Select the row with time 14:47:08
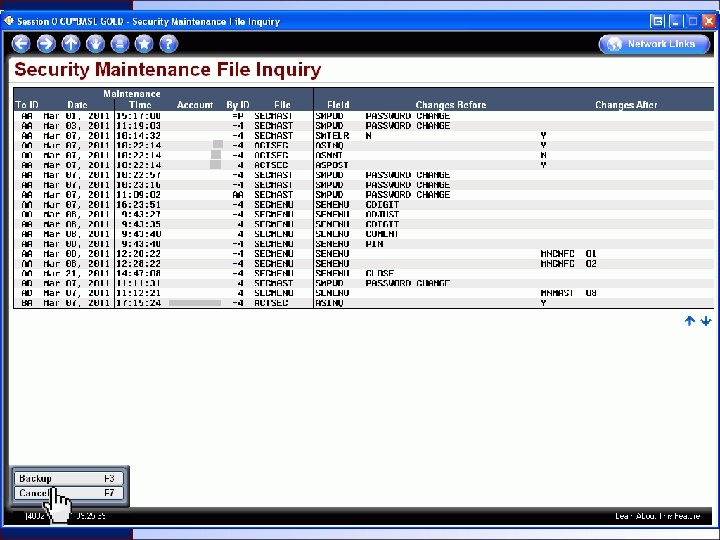Image resolution: width=720 pixels, height=540 pixels. click(x=364, y=273)
